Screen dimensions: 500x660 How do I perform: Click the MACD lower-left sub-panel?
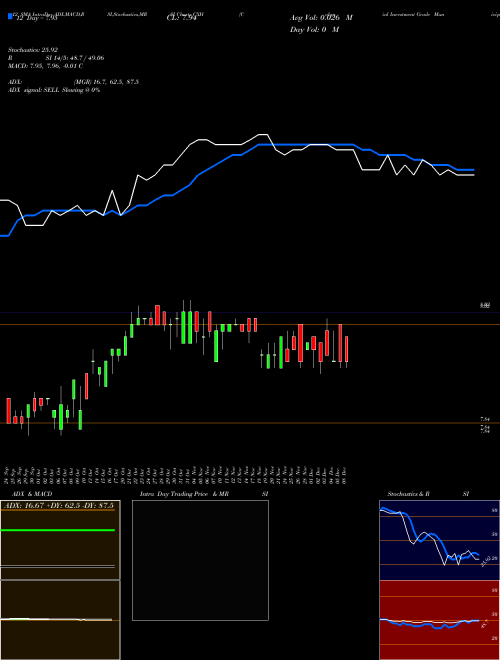(60, 620)
